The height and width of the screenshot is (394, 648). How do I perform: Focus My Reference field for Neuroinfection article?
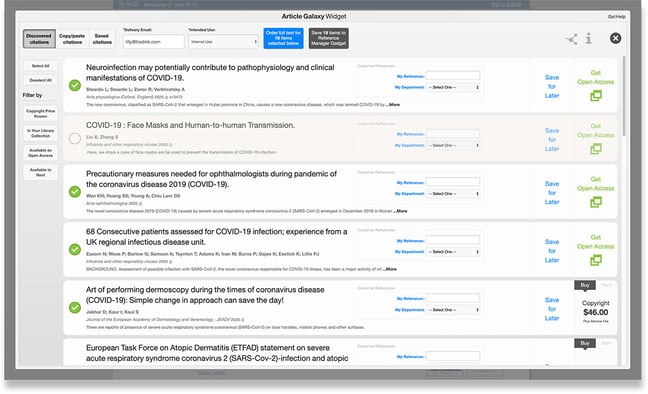pyautogui.click(x=453, y=76)
